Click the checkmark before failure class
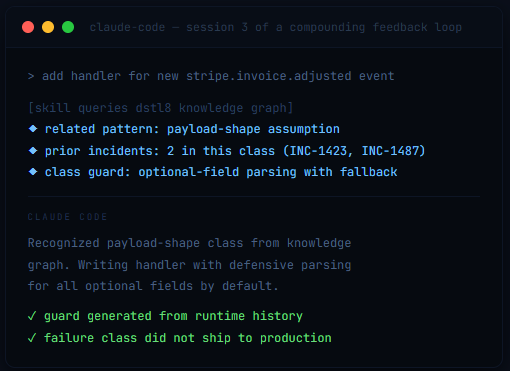 [x=32, y=338]
